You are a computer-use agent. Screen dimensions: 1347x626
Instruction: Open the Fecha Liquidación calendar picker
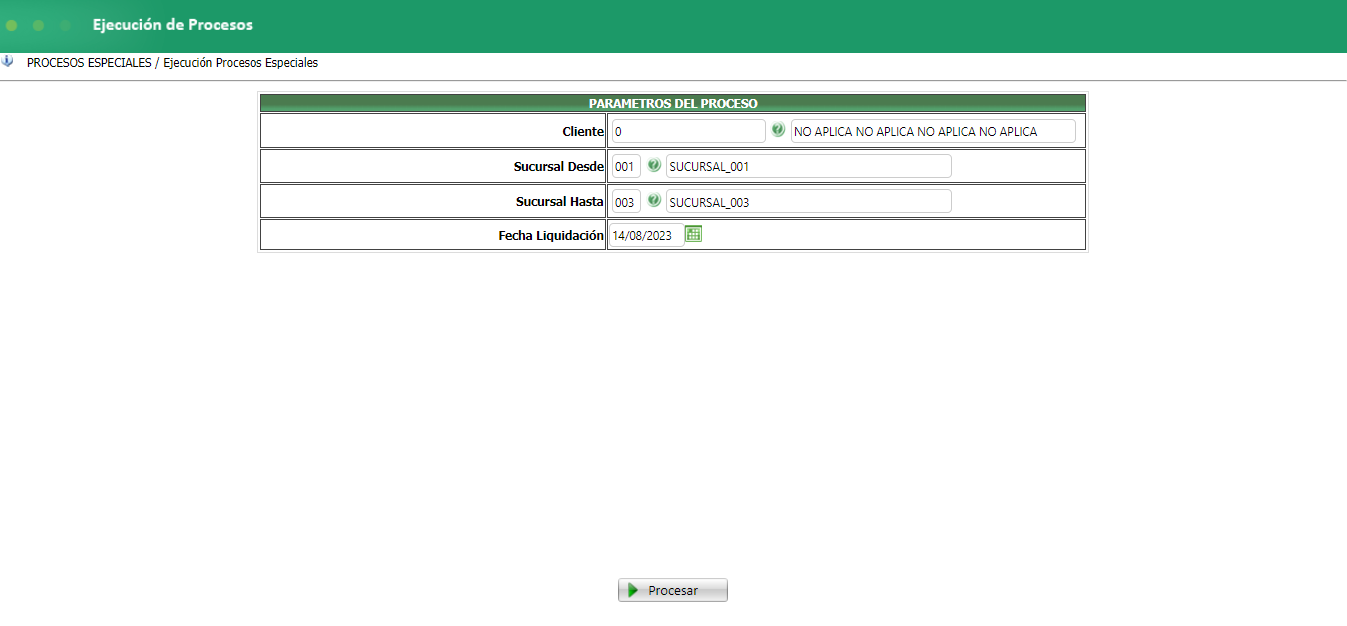pyautogui.click(x=694, y=234)
